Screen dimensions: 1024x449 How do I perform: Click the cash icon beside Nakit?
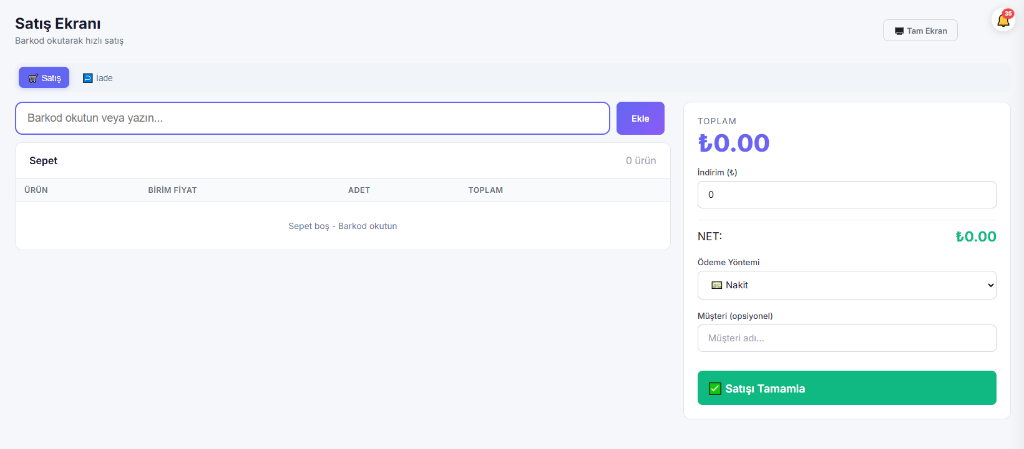716,285
